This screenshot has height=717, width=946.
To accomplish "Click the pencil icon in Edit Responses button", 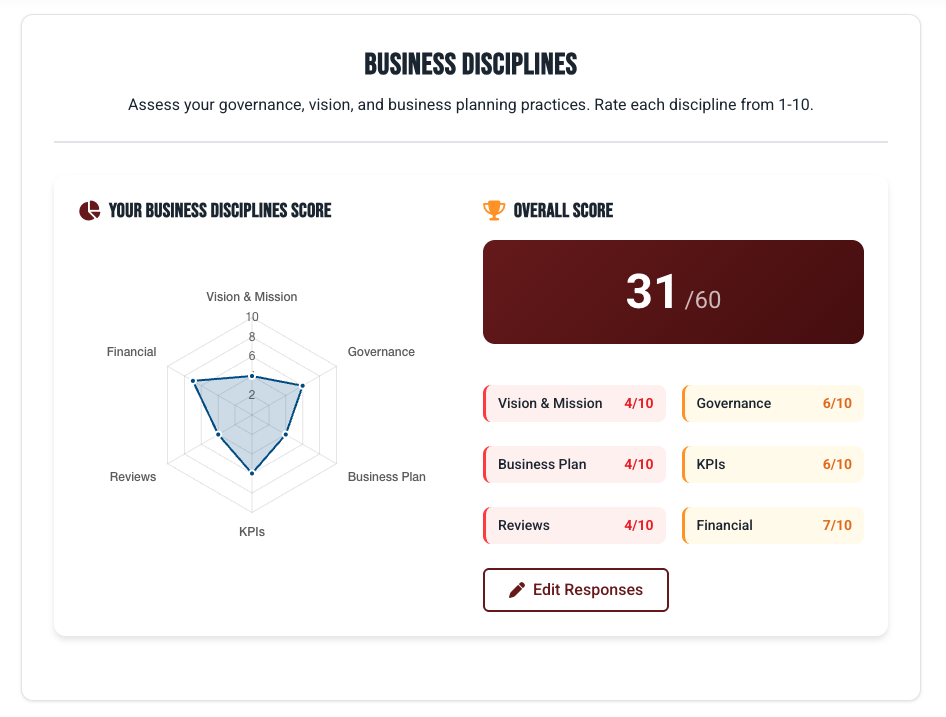I will [x=519, y=589].
